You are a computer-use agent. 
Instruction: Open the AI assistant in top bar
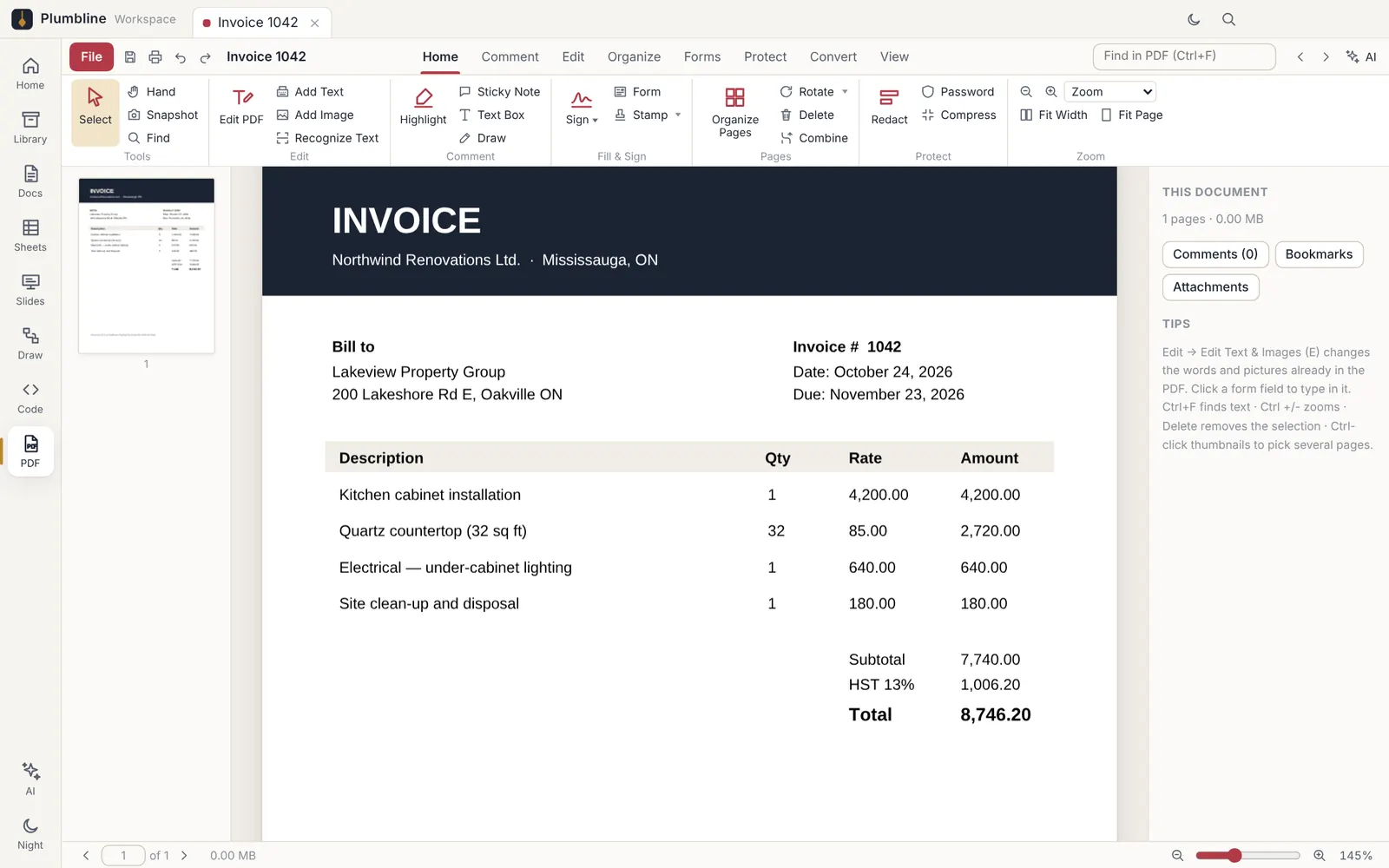point(1361,56)
